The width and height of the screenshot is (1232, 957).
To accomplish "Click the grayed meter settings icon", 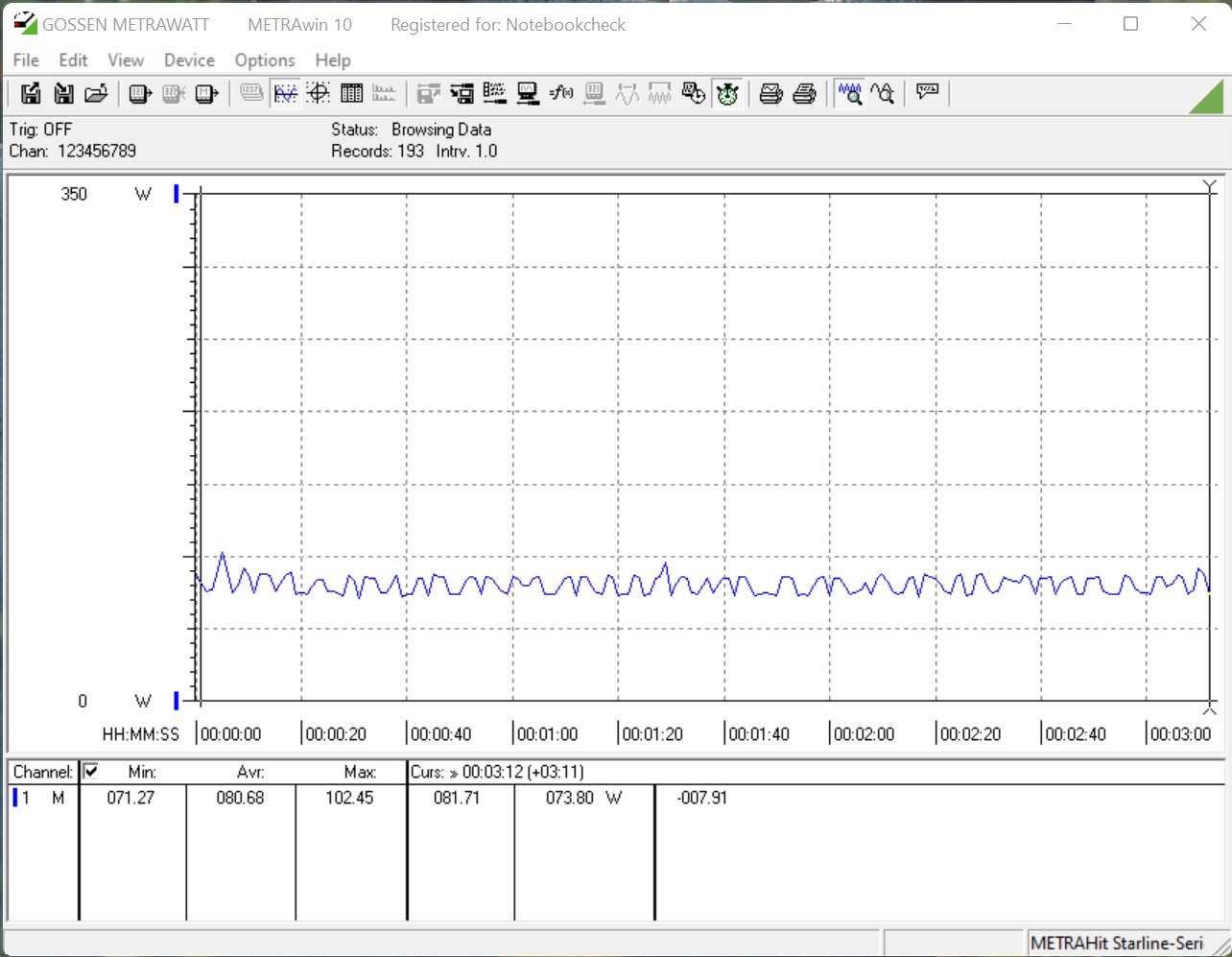I will (594, 93).
